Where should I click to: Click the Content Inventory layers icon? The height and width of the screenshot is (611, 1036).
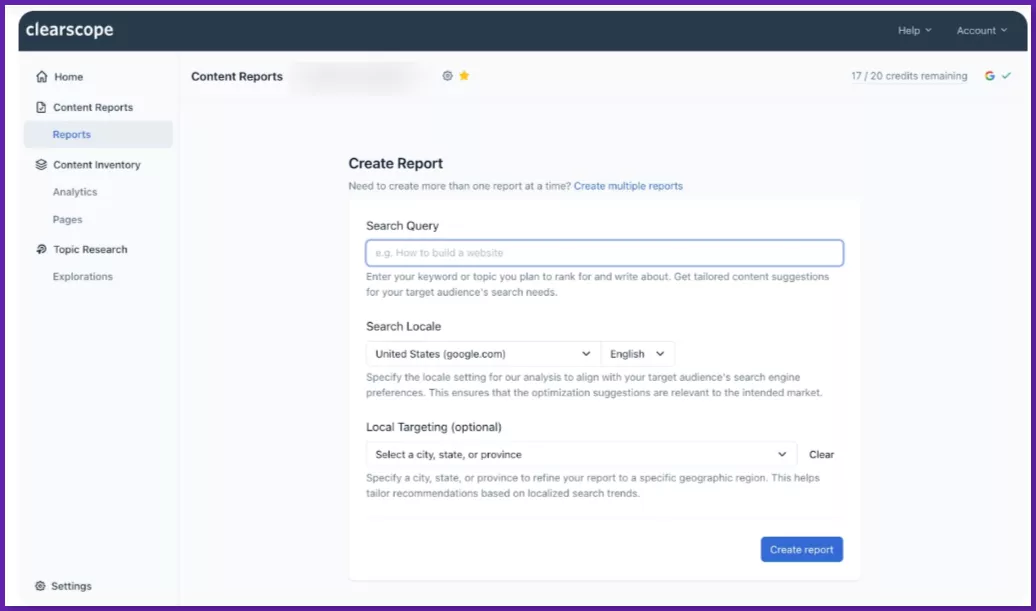click(x=41, y=165)
